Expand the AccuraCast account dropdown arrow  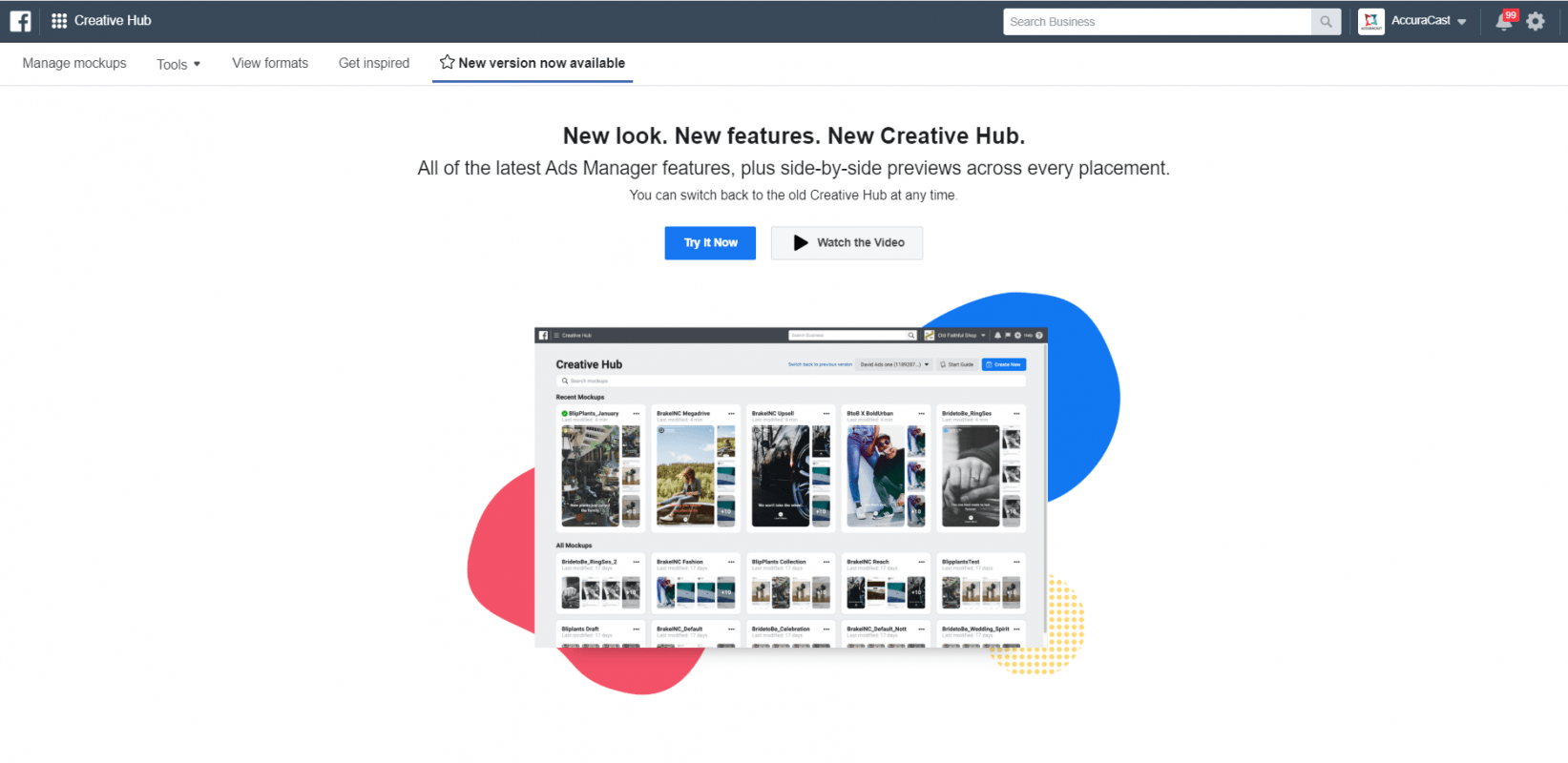click(x=1462, y=22)
